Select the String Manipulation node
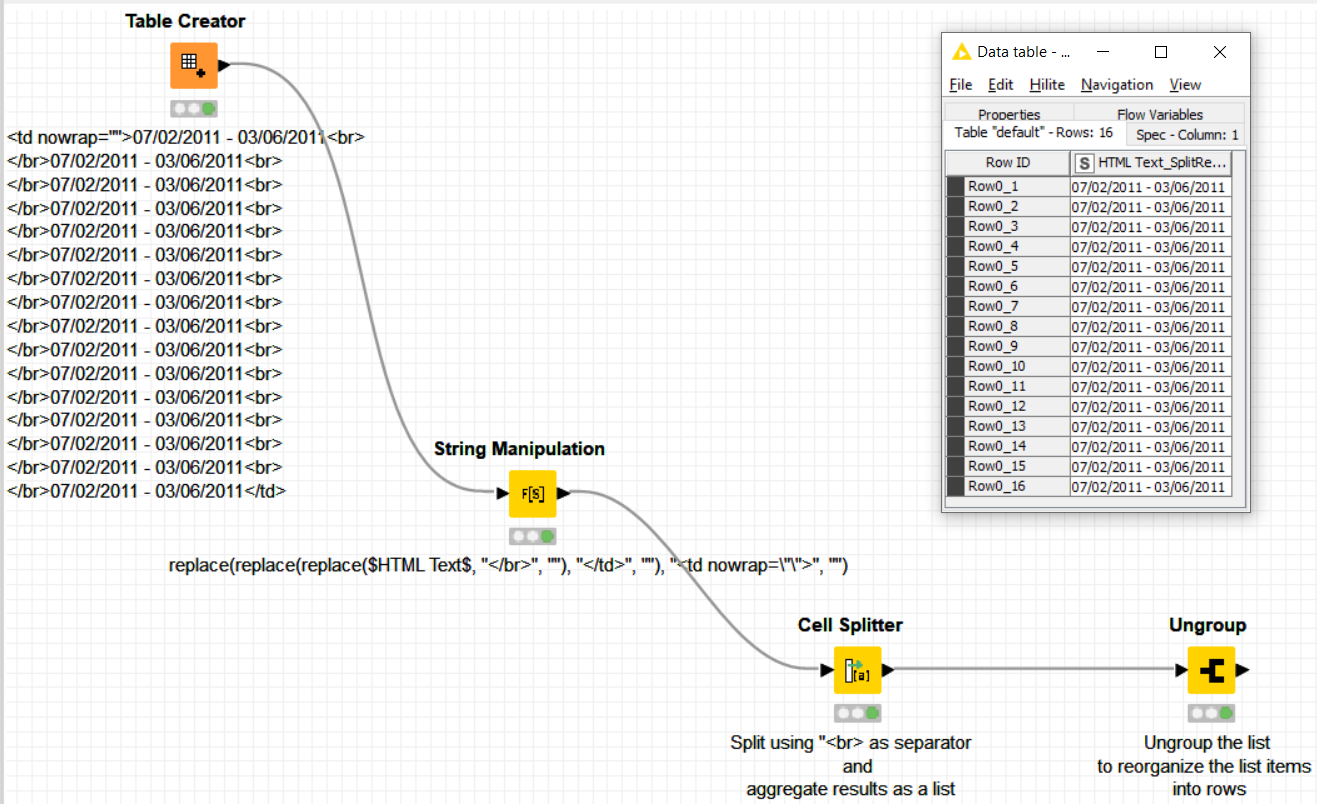The image size is (1317, 804). pyautogui.click(x=532, y=492)
